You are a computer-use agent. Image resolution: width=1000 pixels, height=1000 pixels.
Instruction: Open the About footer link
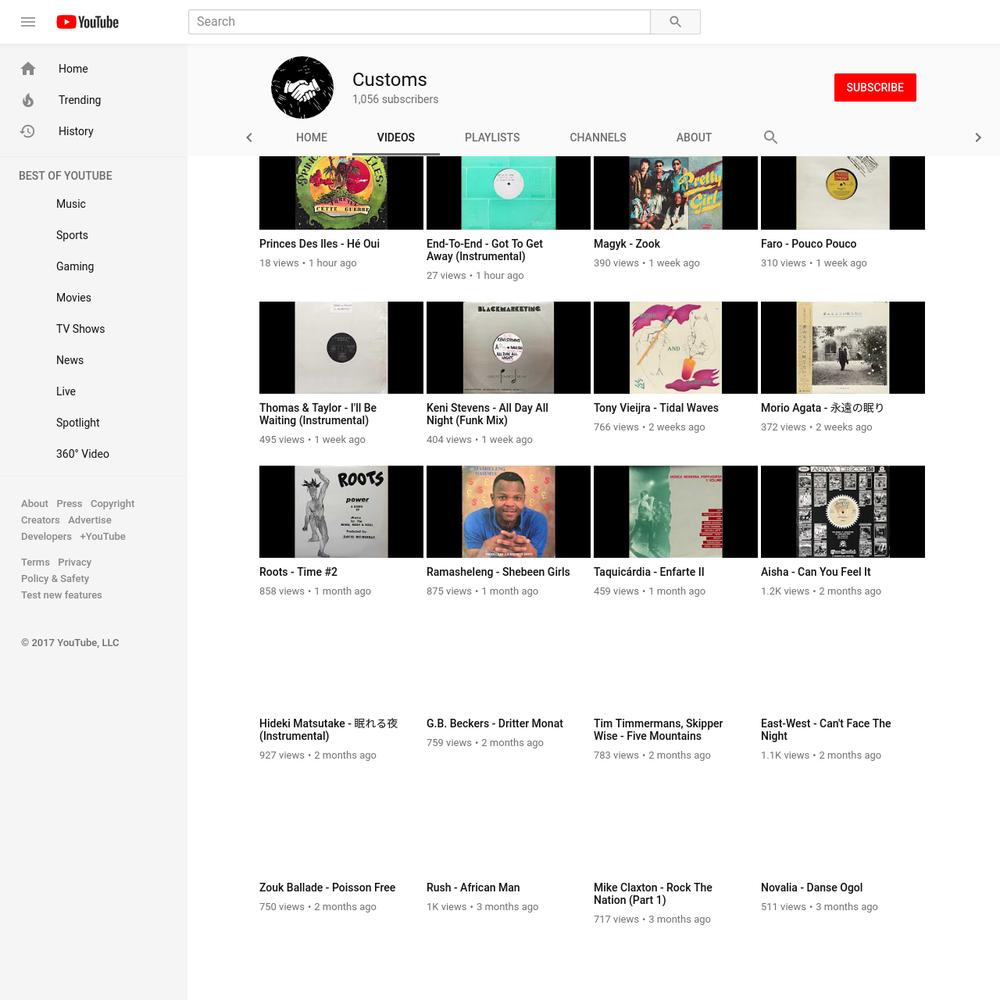(34, 504)
